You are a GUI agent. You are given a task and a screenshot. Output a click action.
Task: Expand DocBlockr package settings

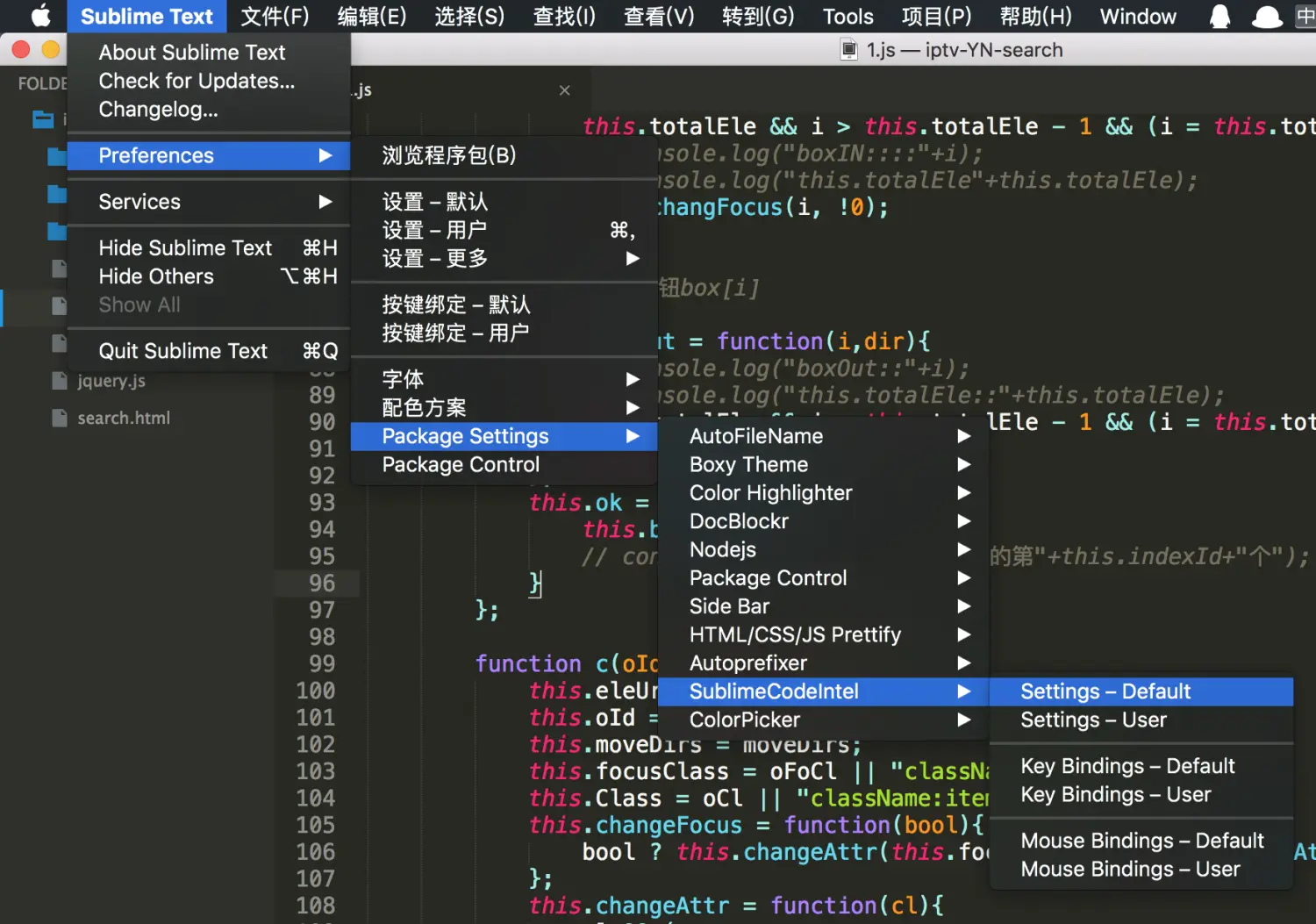click(823, 521)
